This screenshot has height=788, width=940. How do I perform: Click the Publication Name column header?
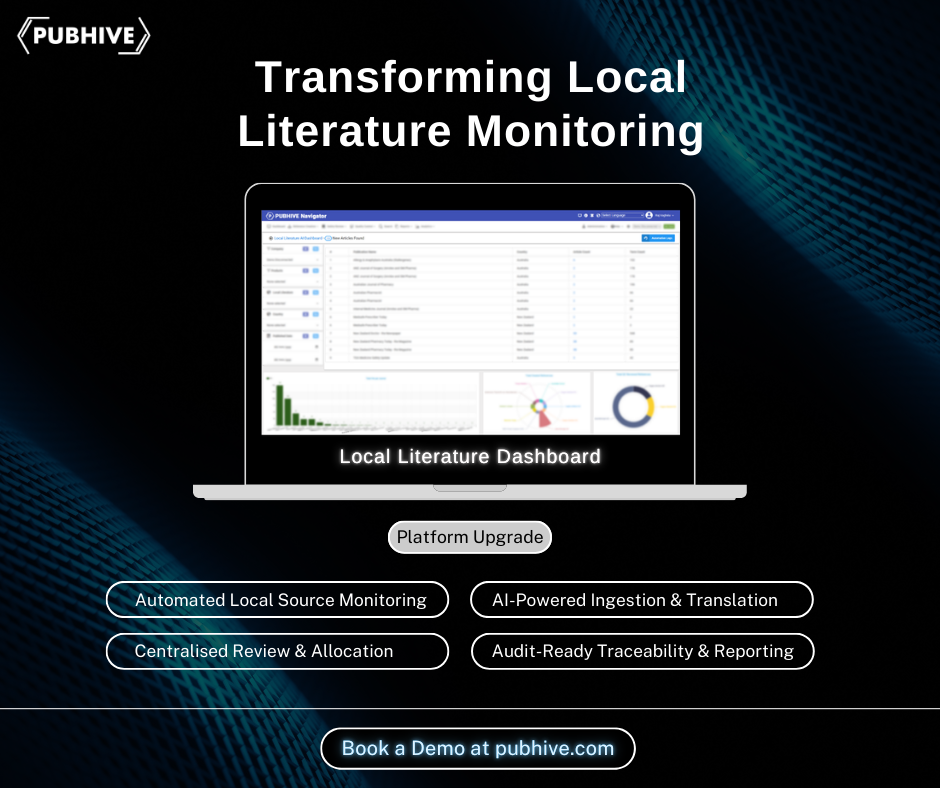pyautogui.click(x=365, y=251)
